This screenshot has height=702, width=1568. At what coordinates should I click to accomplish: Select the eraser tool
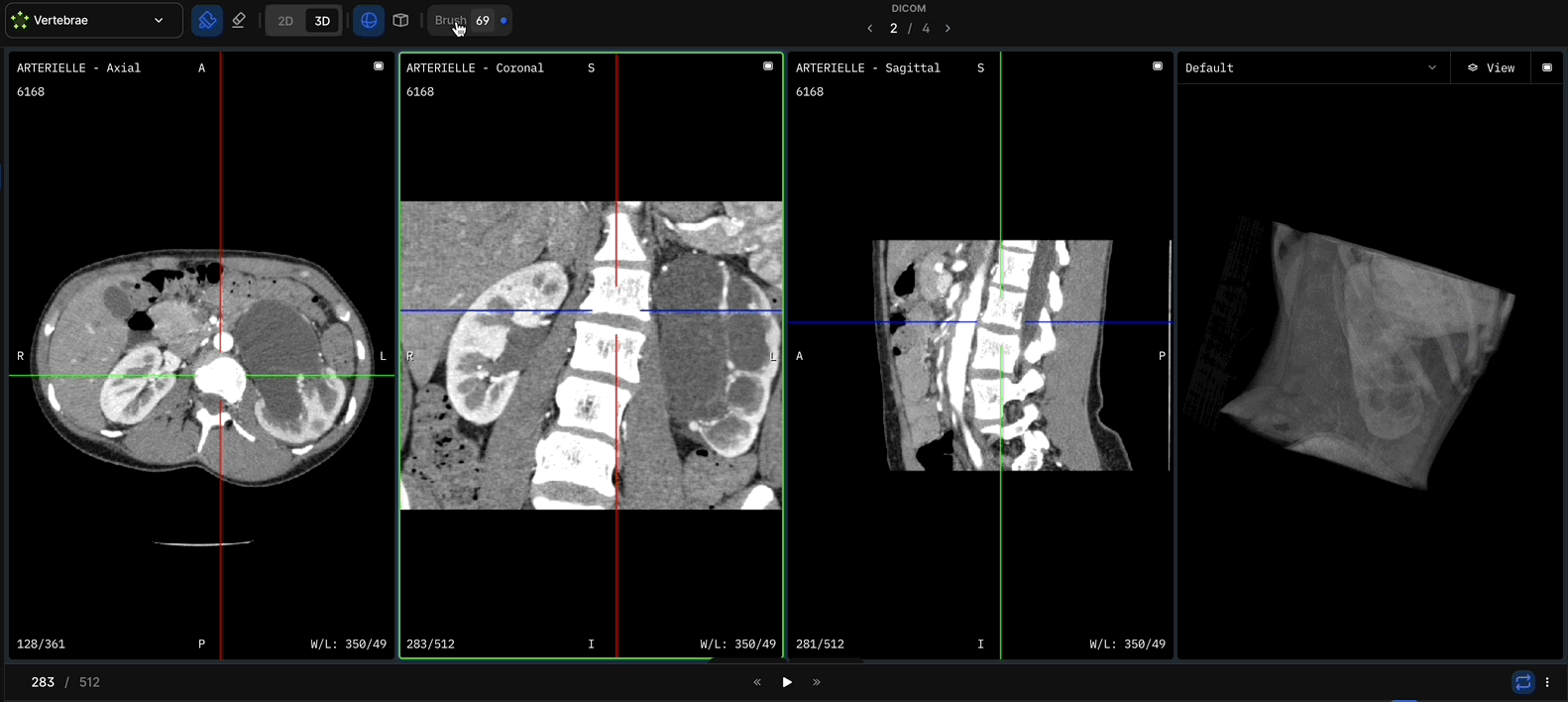tap(239, 20)
